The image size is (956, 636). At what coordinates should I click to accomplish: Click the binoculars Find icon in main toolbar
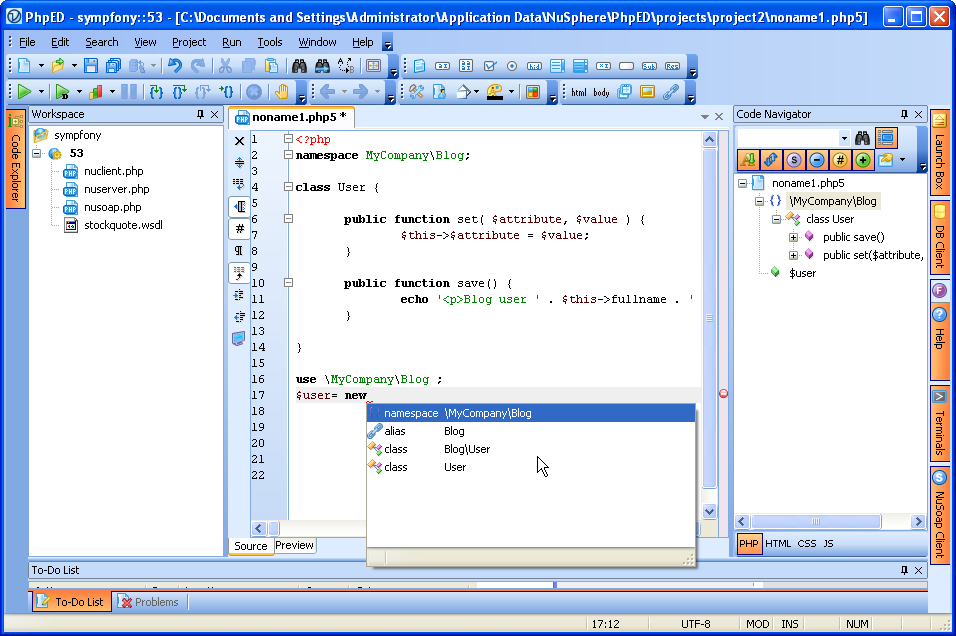(298, 66)
